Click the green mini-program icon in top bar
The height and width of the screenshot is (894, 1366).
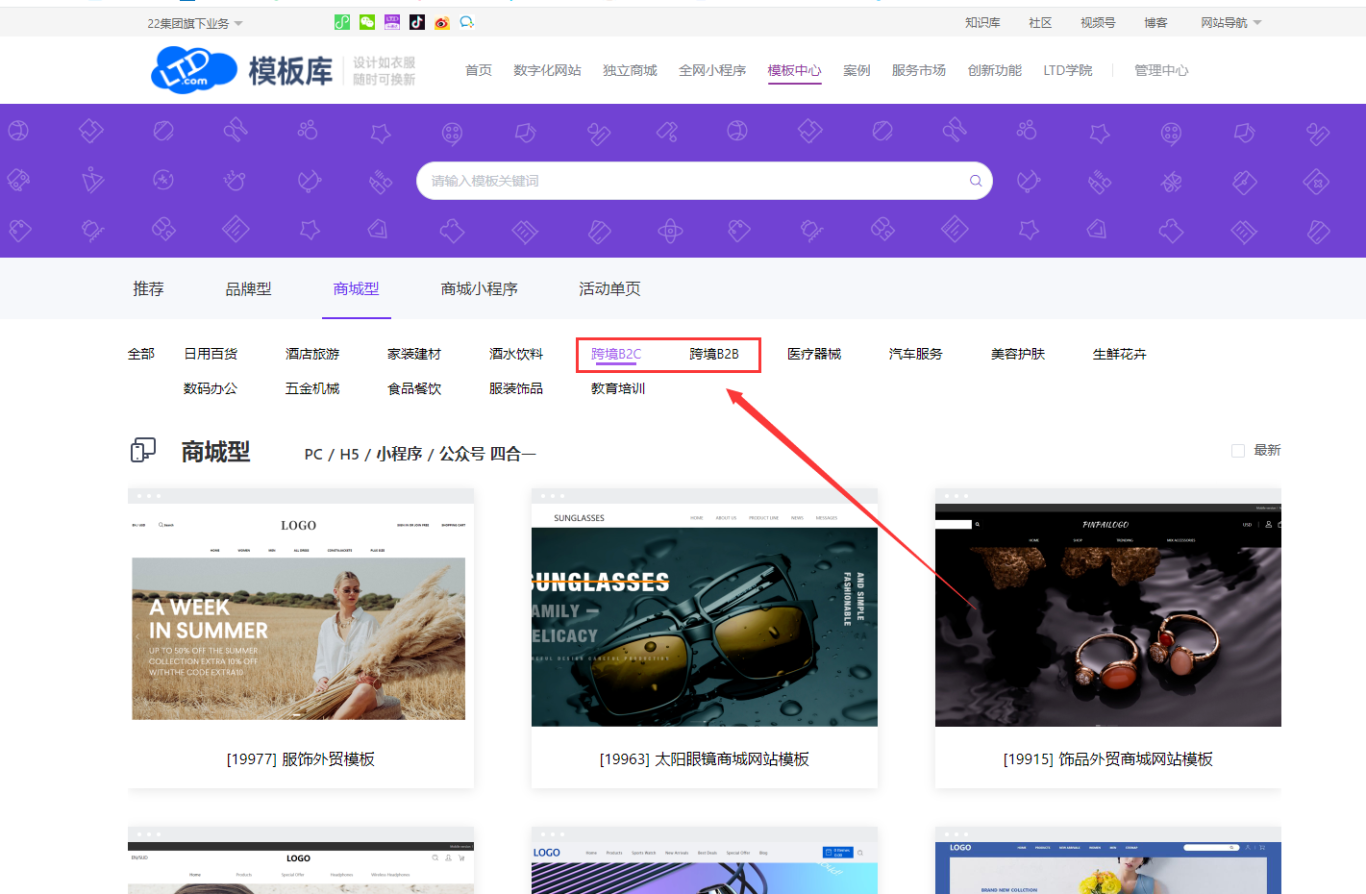pos(342,22)
